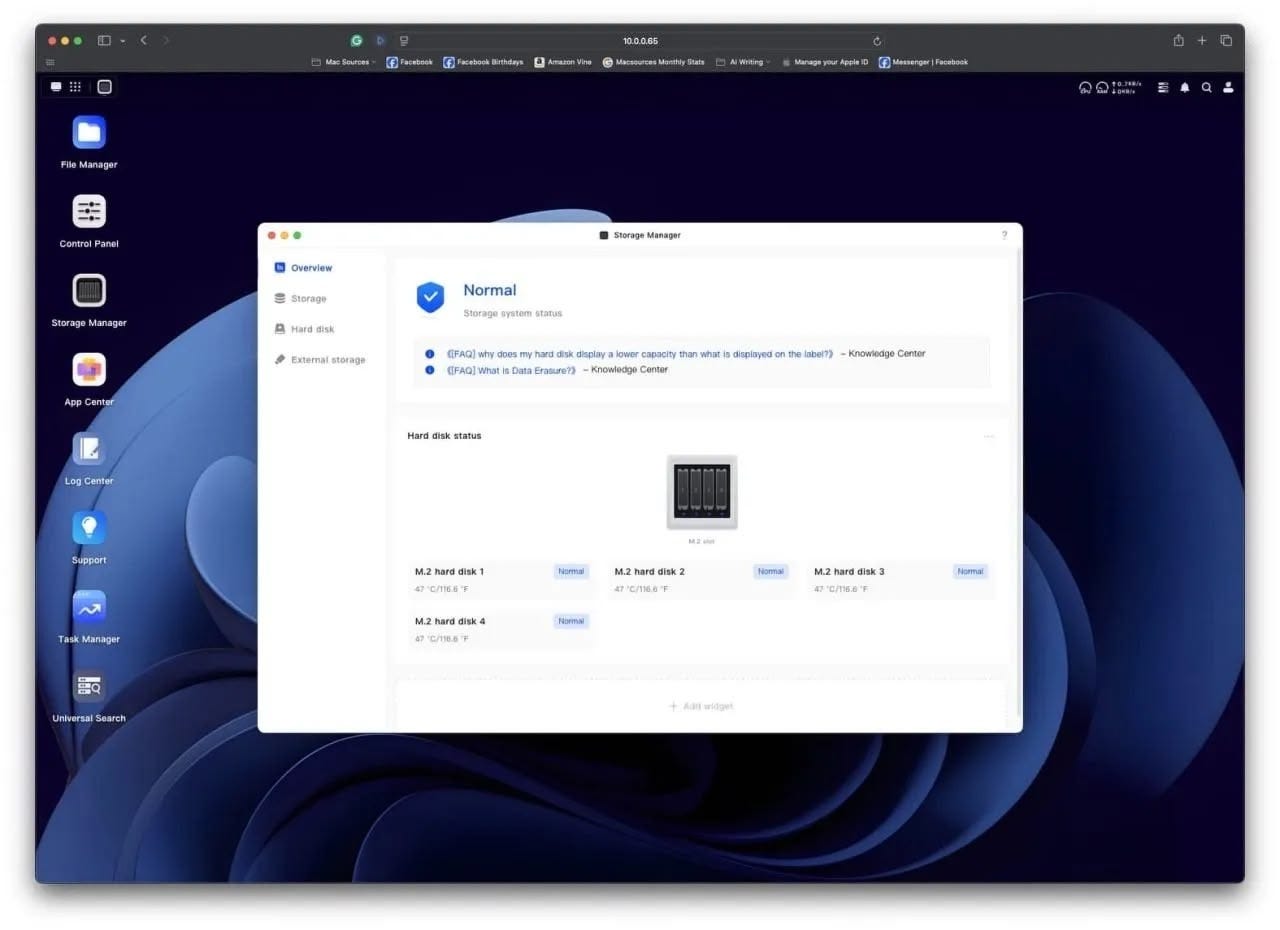The width and height of the screenshot is (1280, 930).
Task: Open Manage your Apple ID bookmark
Action: click(x=825, y=62)
